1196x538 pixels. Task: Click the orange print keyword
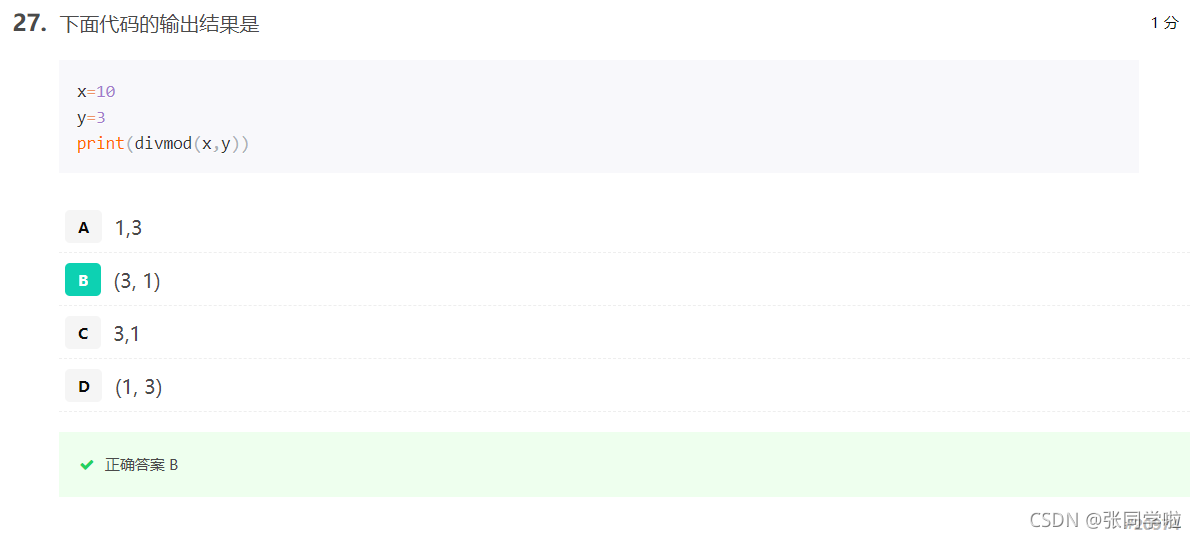(x=101, y=143)
